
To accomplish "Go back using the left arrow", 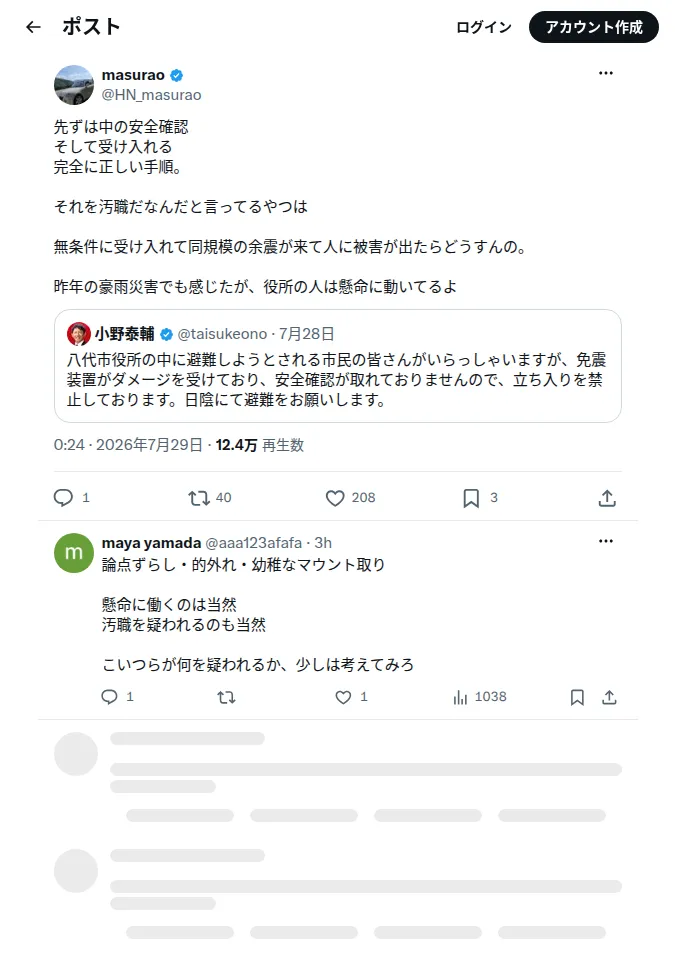I will (x=33, y=27).
